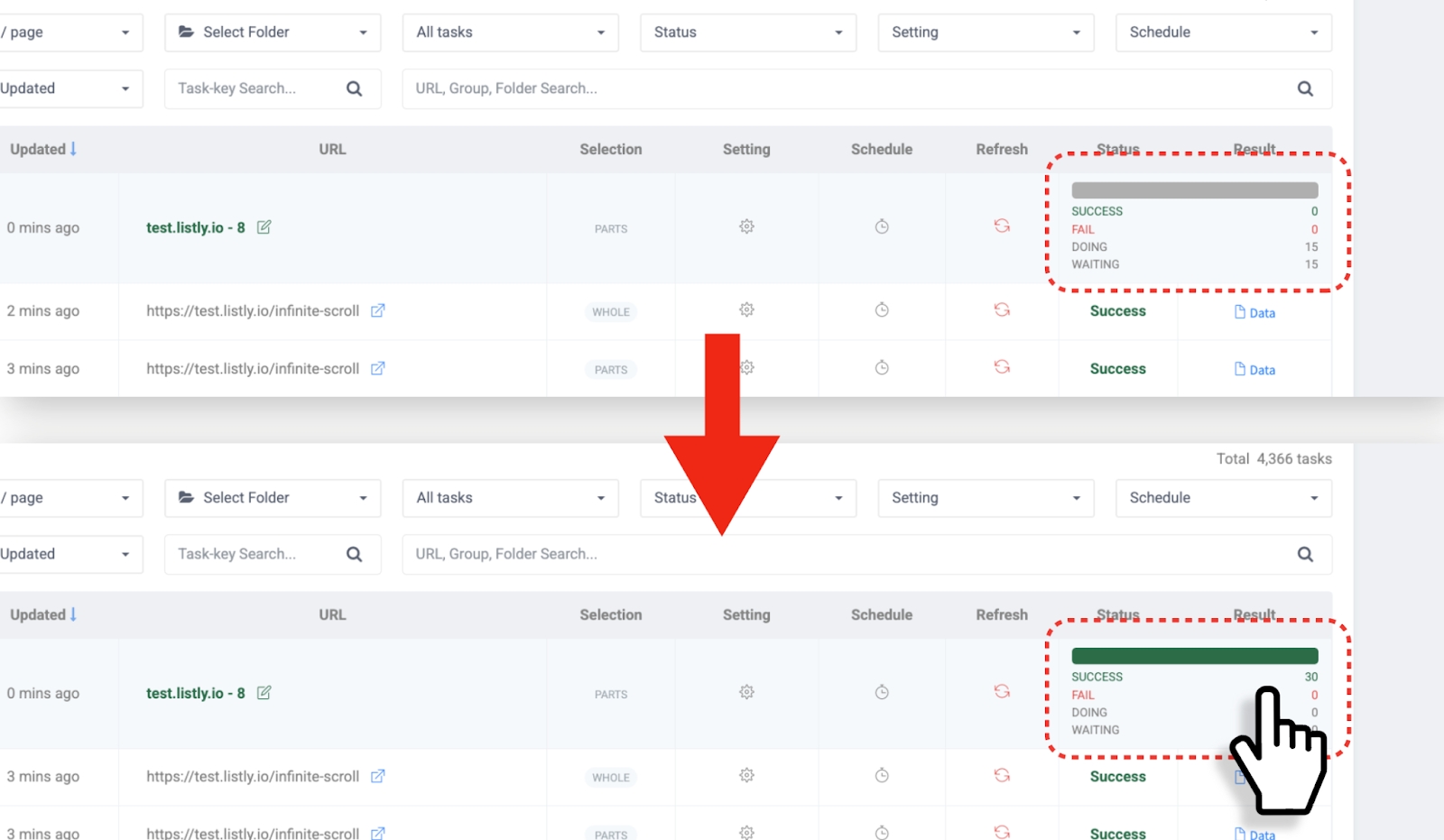Open settings gear in the 2 mins ago row
This screenshot has height=840, width=1444.
[746, 309]
